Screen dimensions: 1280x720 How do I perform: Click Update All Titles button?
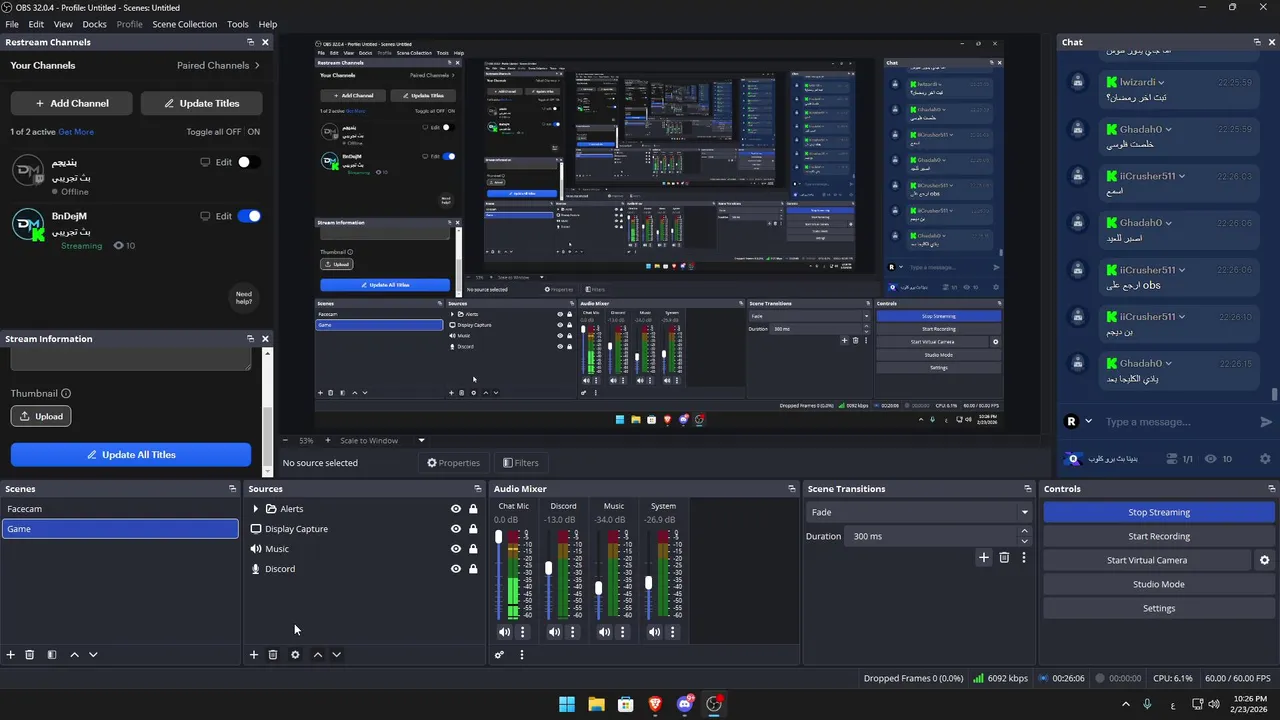click(x=131, y=455)
